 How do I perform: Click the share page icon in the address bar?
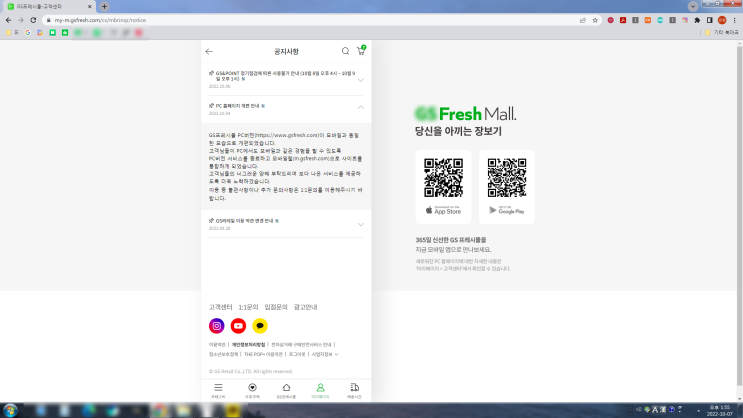583,20
